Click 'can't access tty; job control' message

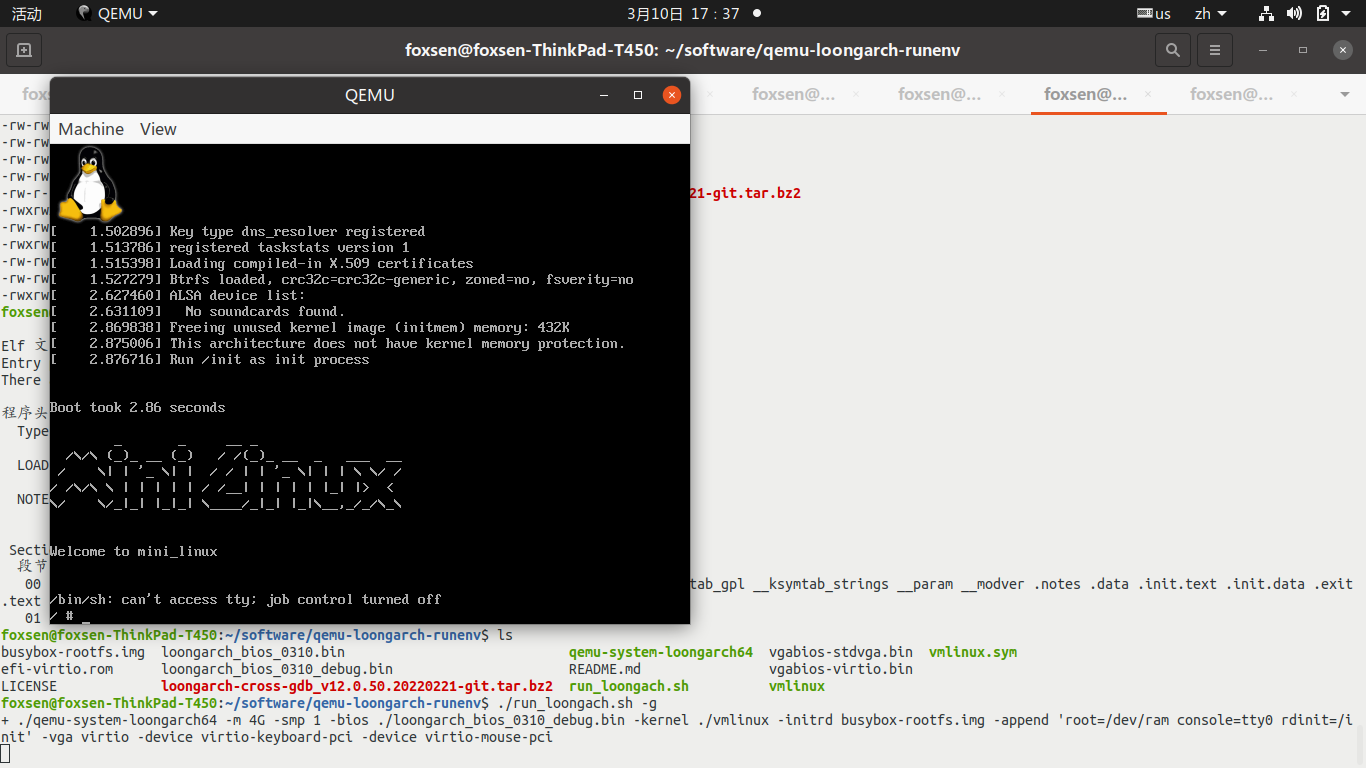click(245, 600)
